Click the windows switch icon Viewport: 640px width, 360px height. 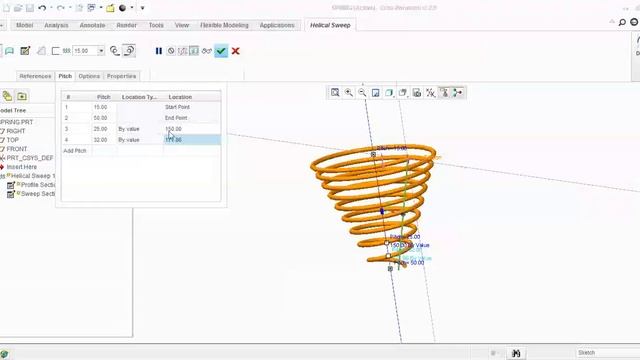point(91,8)
